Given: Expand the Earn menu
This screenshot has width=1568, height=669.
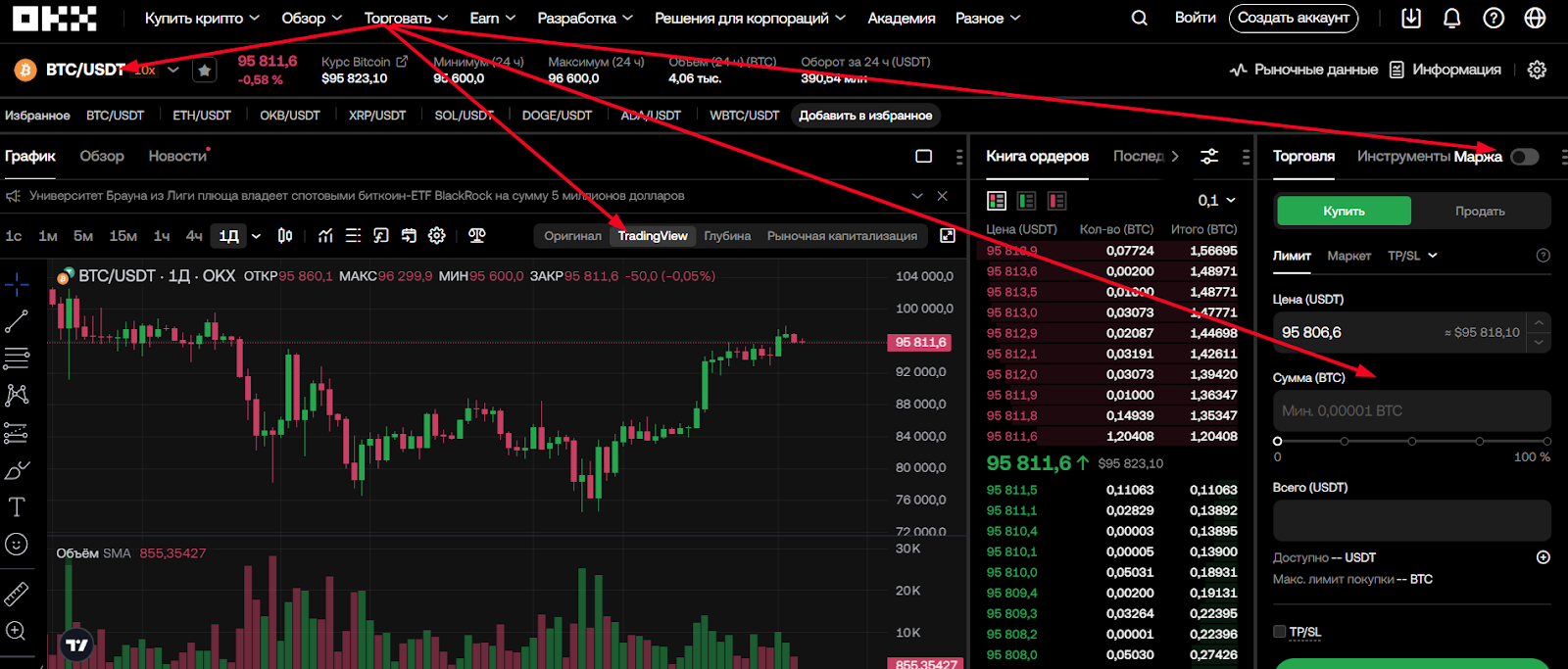Looking at the screenshot, I should click(x=492, y=18).
